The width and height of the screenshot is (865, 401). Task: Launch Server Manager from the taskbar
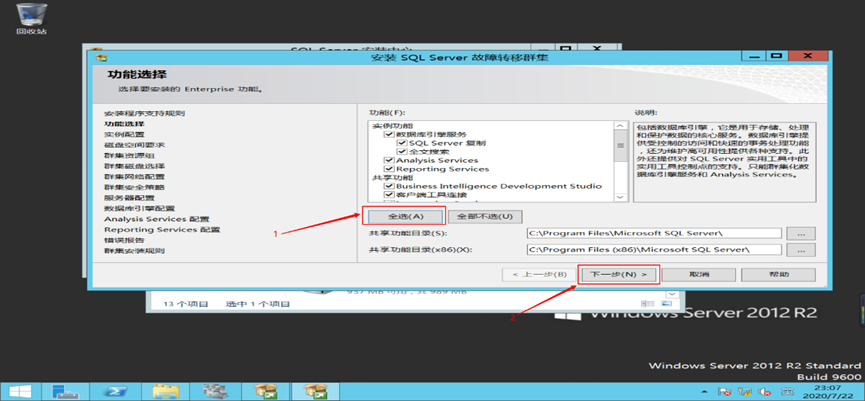tap(66, 391)
